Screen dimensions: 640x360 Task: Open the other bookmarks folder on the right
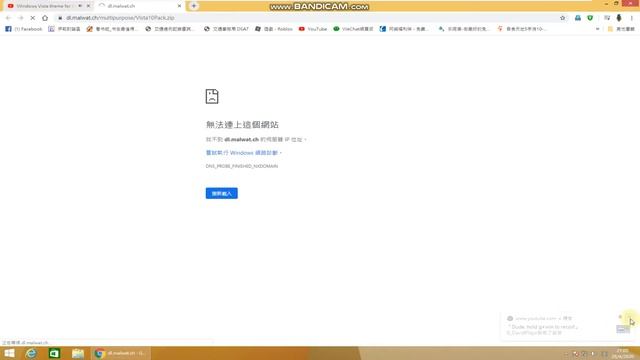point(621,29)
